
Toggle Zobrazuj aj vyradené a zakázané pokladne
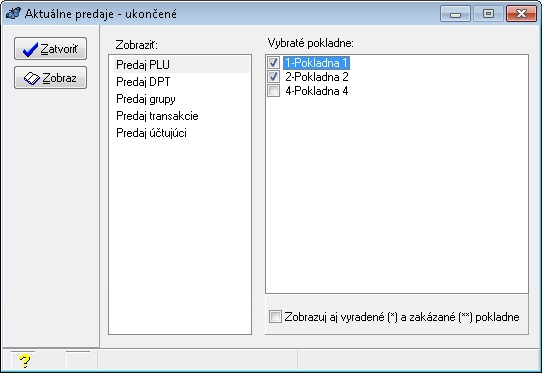(275, 317)
